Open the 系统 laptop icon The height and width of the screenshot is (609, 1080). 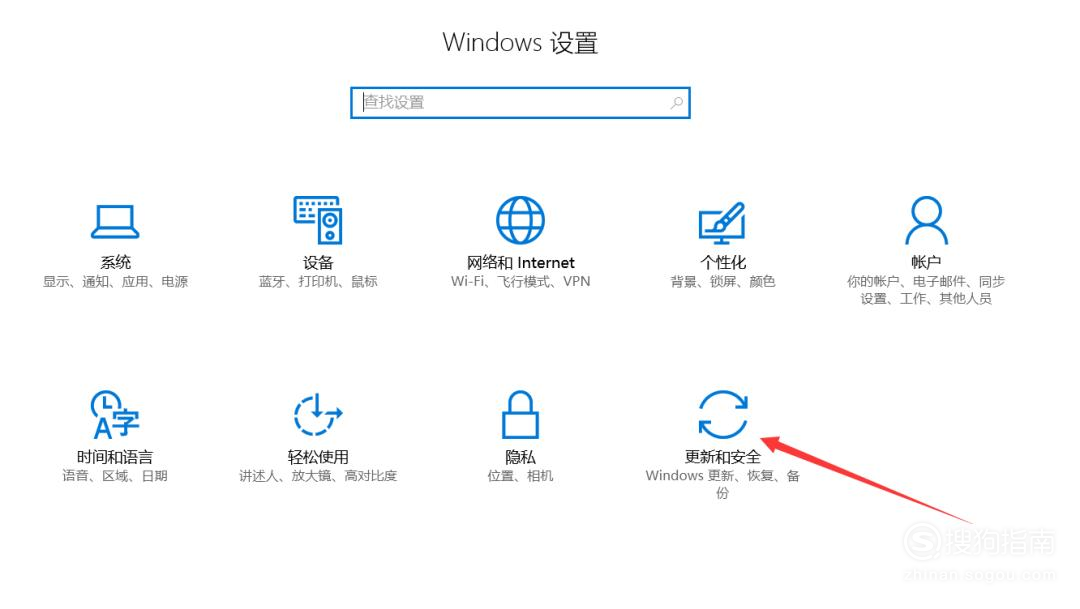pyautogui.click(x=115, y=221)
